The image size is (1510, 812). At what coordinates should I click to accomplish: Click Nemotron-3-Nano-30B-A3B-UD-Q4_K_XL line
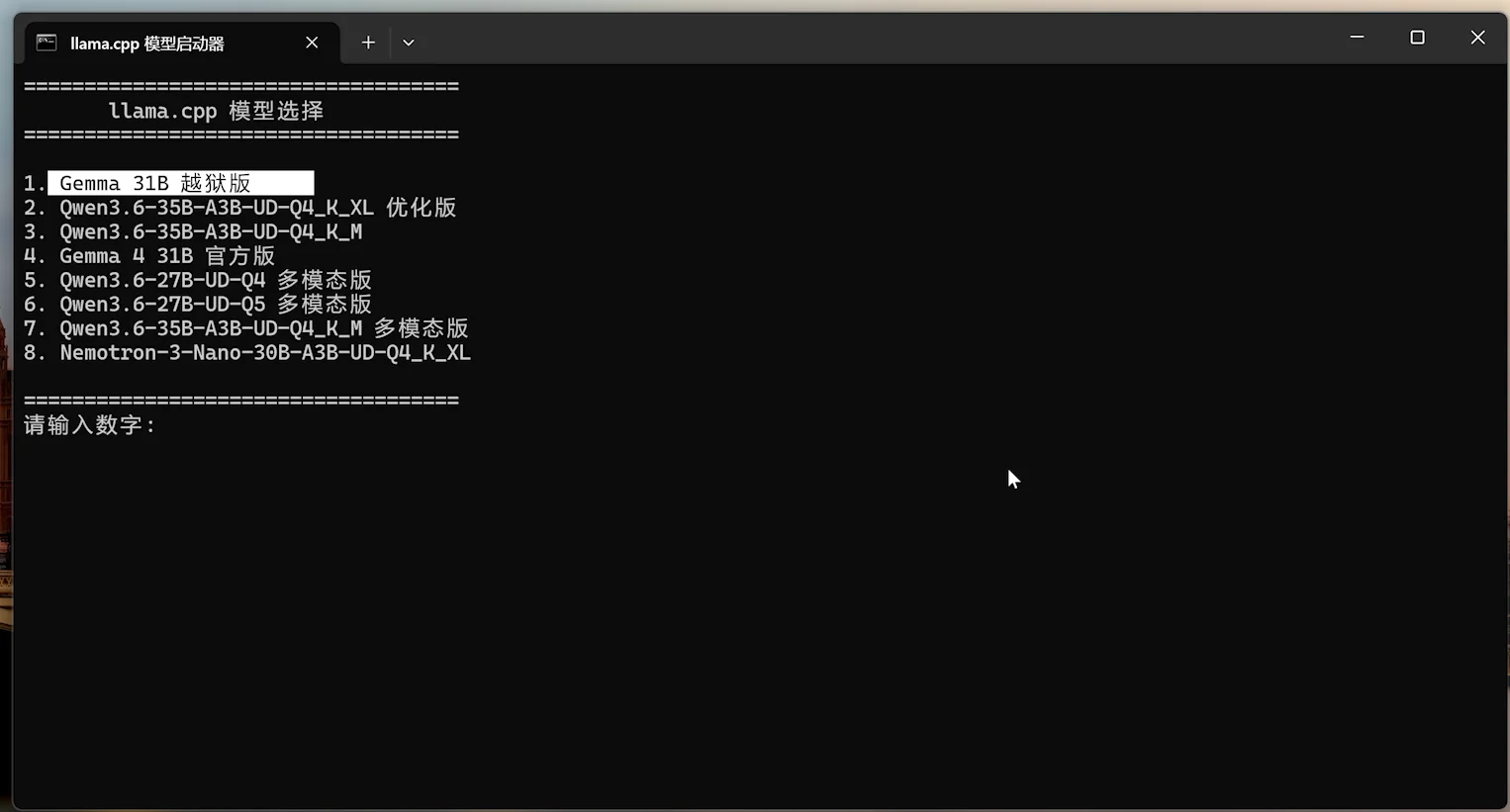point(247,352)
